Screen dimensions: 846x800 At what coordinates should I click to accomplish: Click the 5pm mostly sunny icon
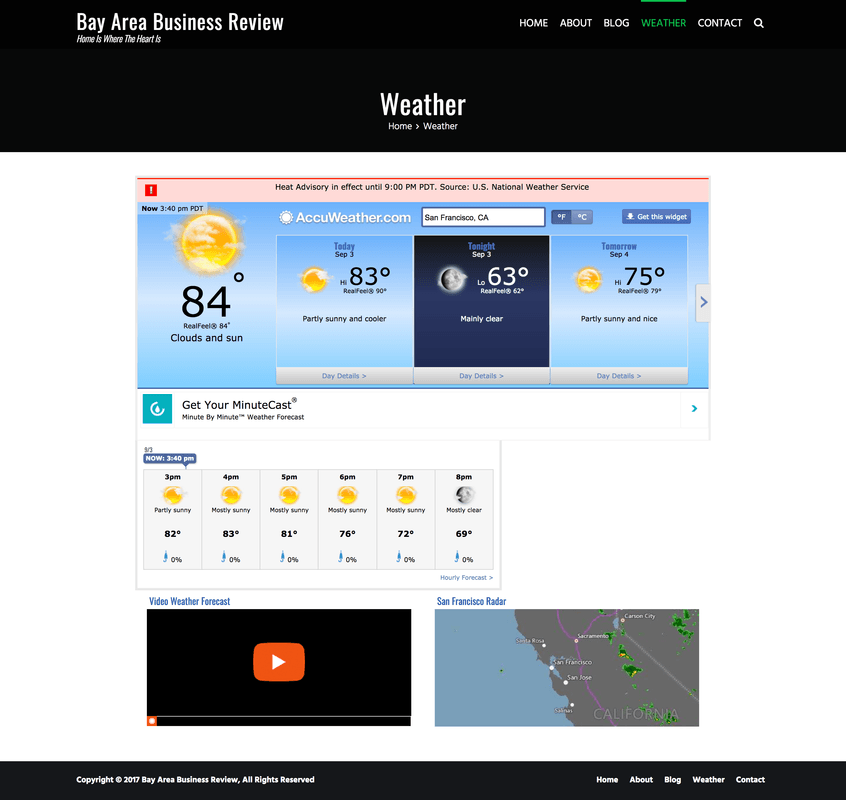(289, 494)
